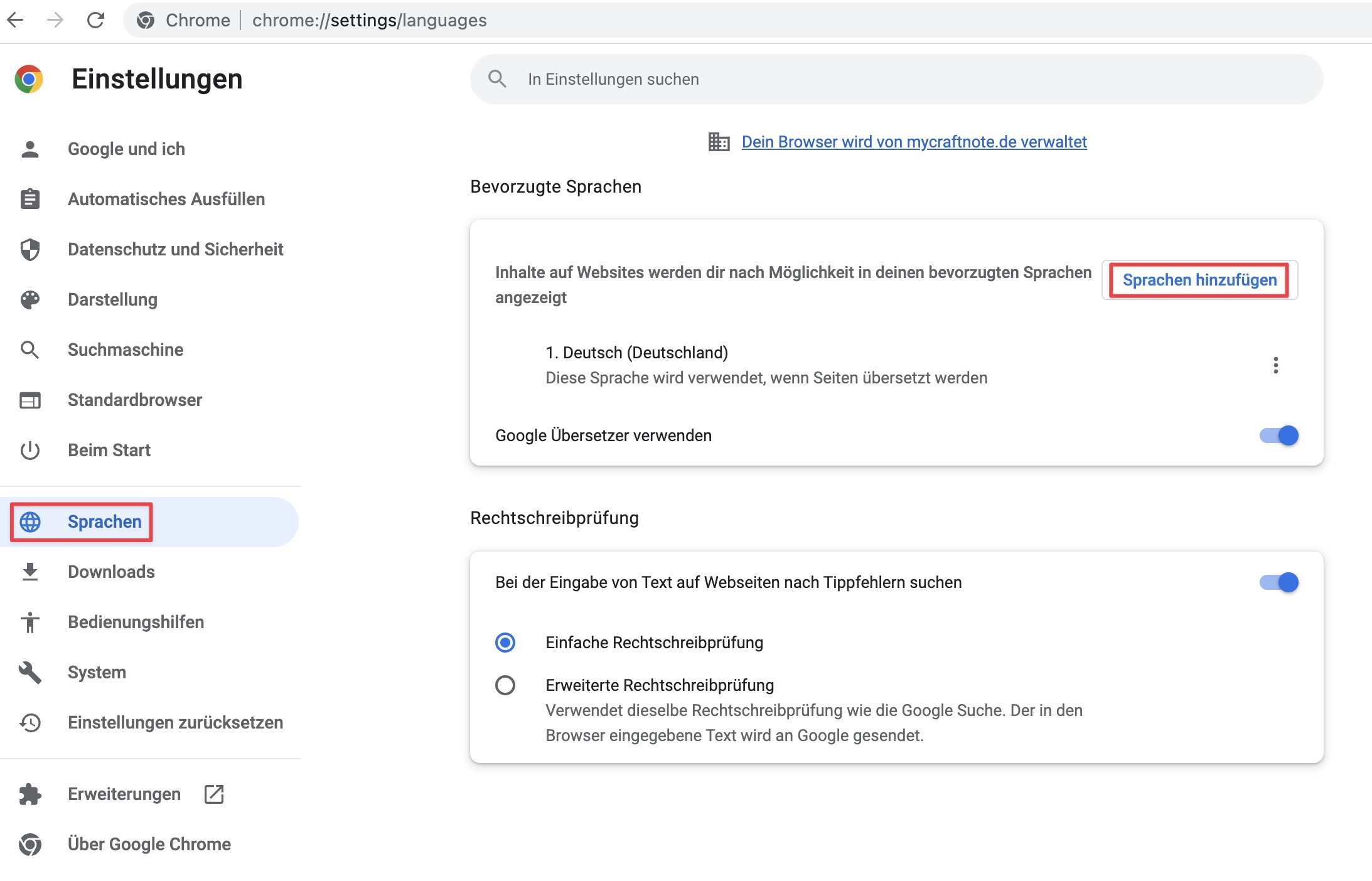The image size is (1372, 881).
Task: Open the mycraftnote.de managed browser link
Action: tap(914, 142)
